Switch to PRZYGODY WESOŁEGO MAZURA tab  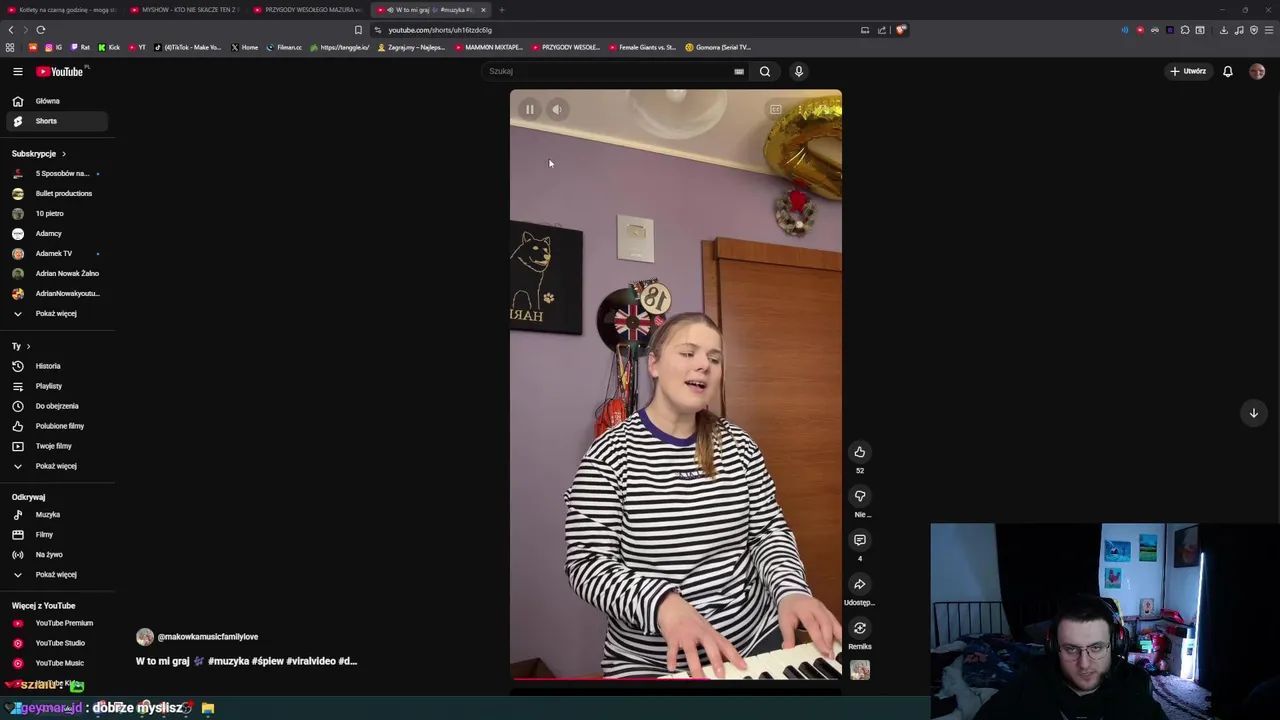click(307, 10)
